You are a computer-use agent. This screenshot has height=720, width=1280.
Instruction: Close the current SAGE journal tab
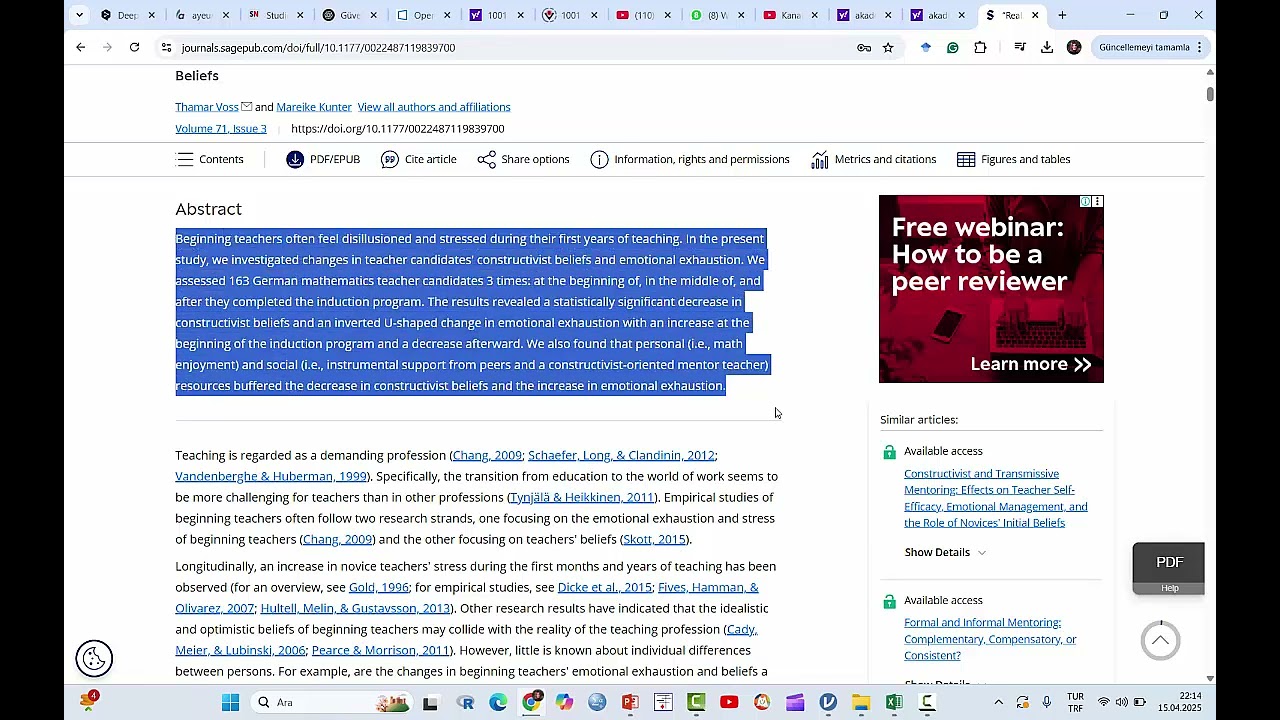1035,15
